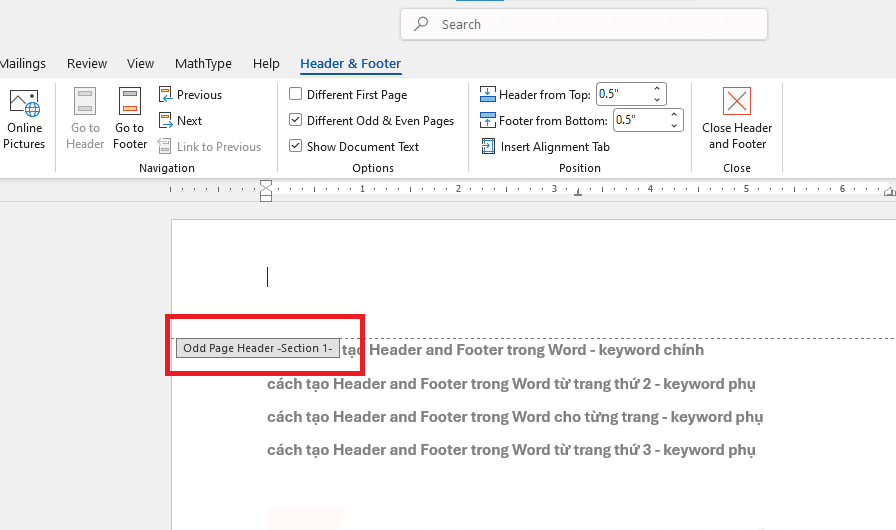Edit Footer from Bottom value field
896x530 pixels.
click(x=640, y=120)
